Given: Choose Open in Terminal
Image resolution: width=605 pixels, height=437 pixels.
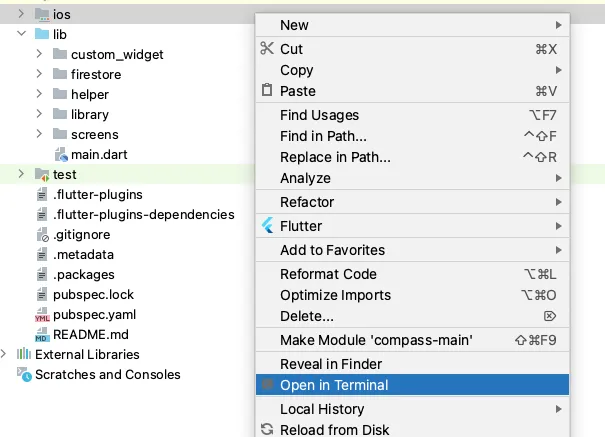Looking at the screenshot, I should click(334, 385).
